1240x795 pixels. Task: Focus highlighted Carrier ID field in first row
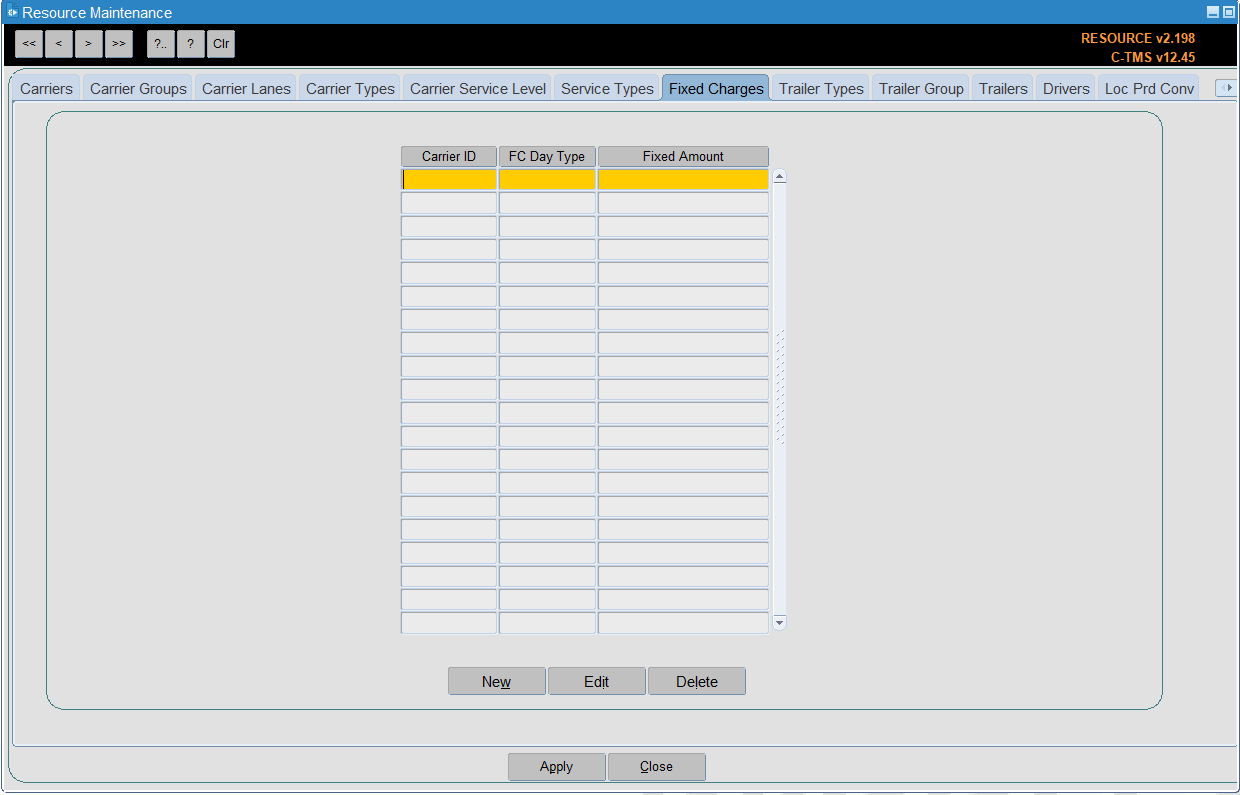[449, 179]
